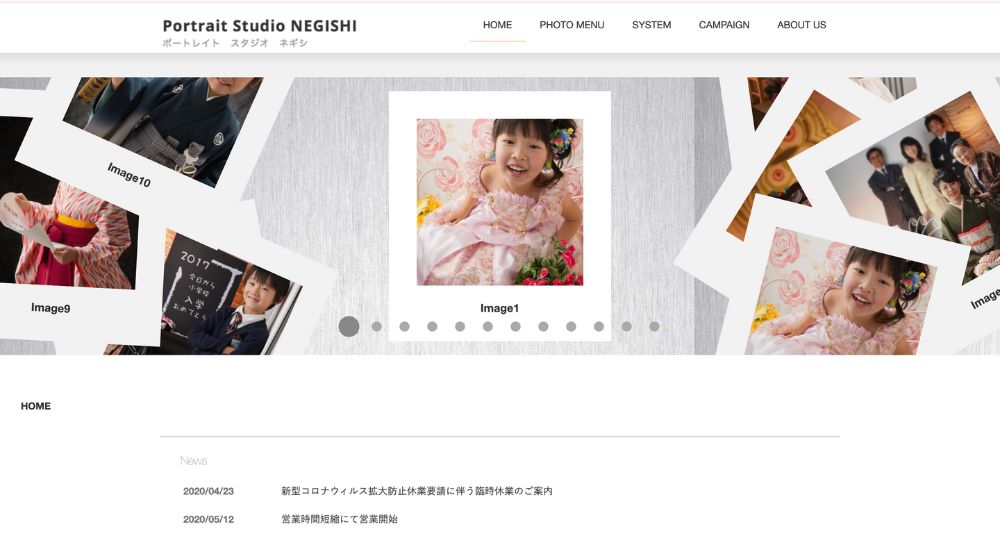Image resolution: width=1000 pixels, height=540 pixels.
Task: Open the ABOUT US navigation item
Action: pos(802,25)
